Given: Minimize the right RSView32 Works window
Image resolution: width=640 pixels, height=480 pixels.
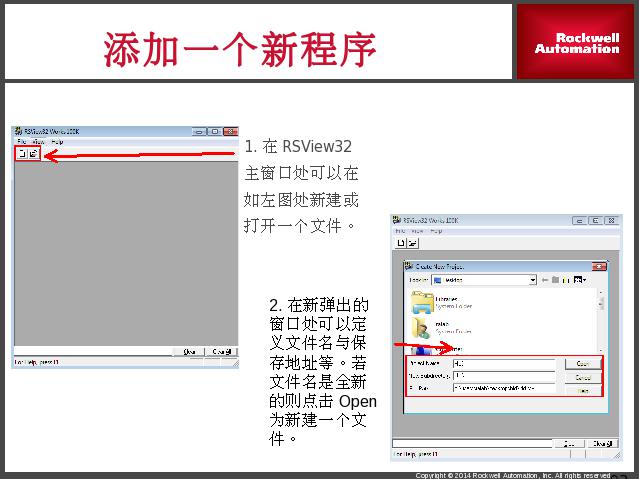Looking at the screenshot, I should (x=580, y=220).
